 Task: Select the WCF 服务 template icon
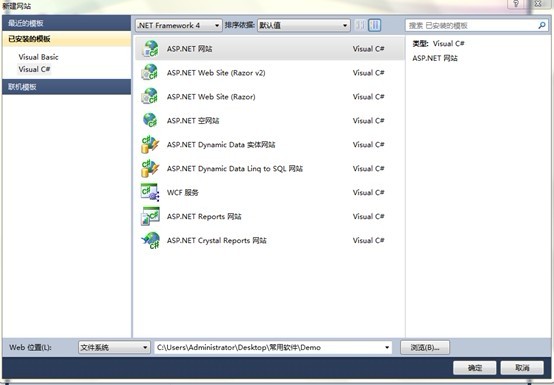click(x=150, y=192)
